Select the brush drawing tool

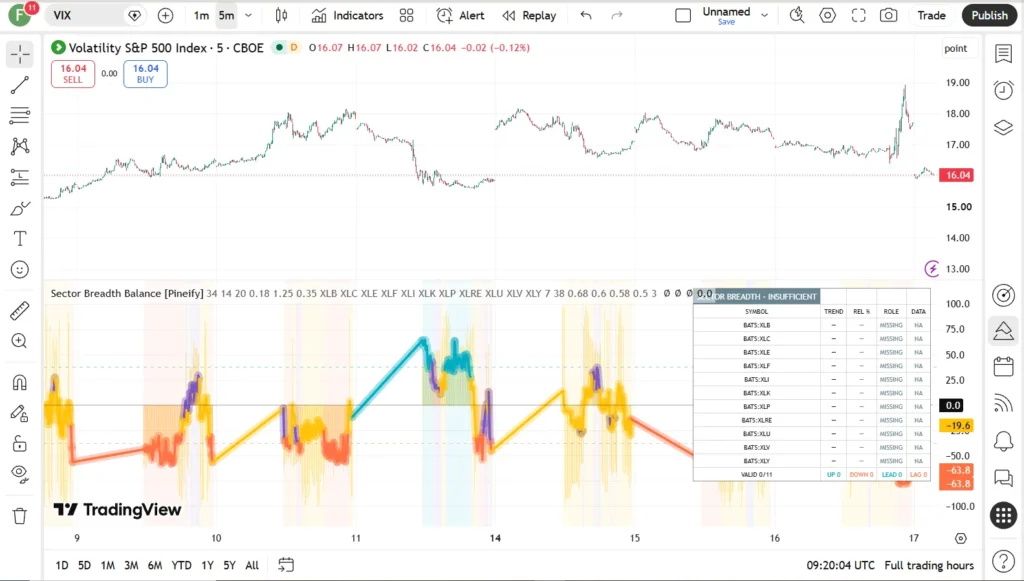(20, 208)
